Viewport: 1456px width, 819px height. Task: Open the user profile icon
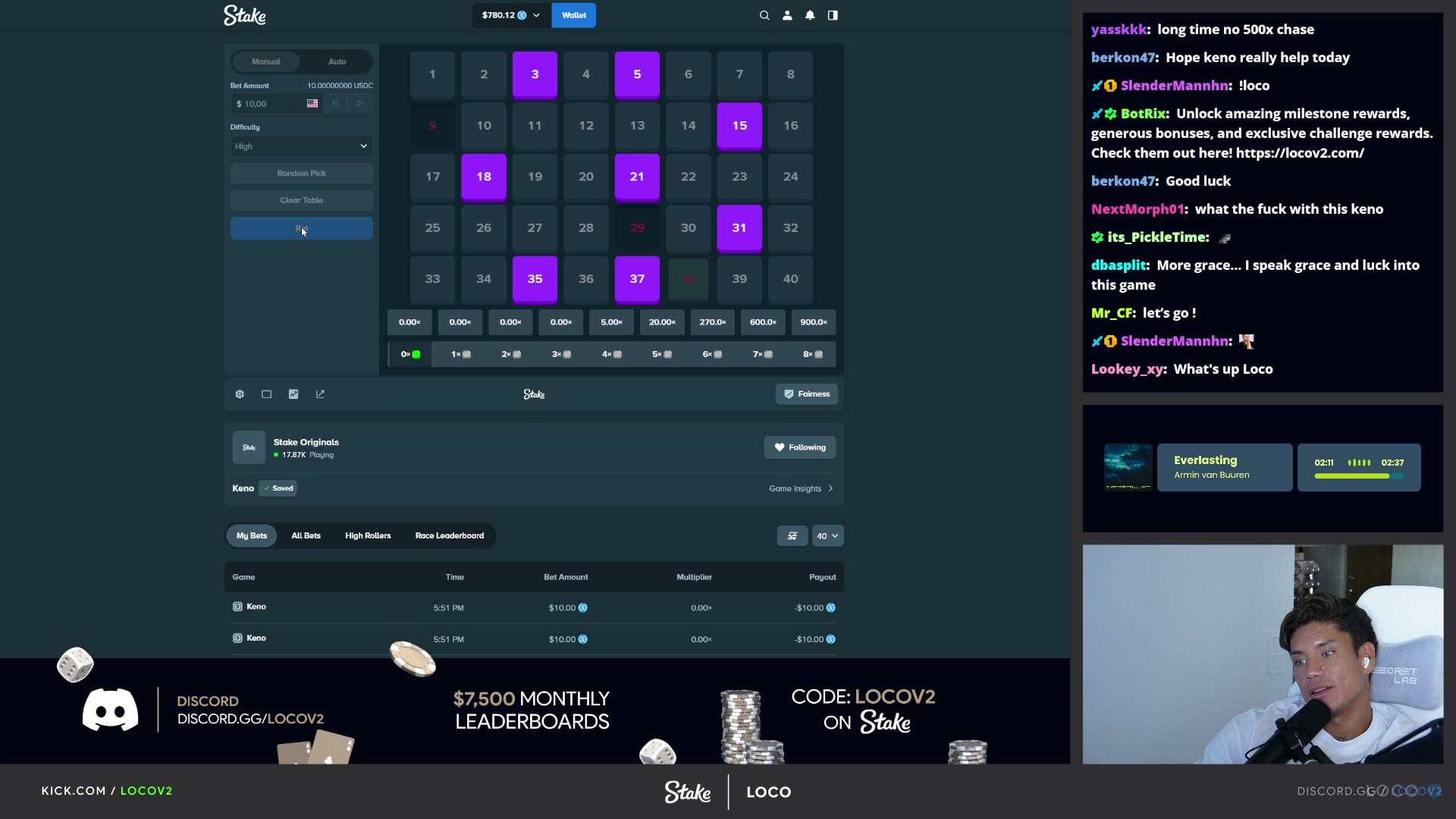(787, 15)
